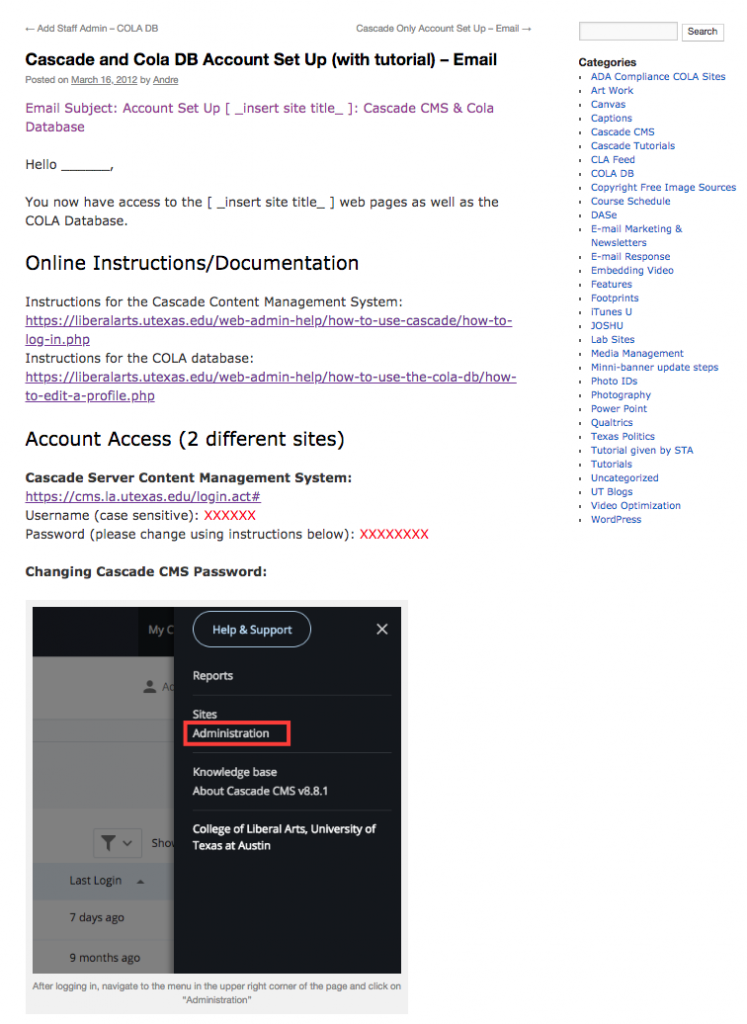Open Captions category
The width and height of the screenshot is (747, 1024).
click(x=611, y=118)
